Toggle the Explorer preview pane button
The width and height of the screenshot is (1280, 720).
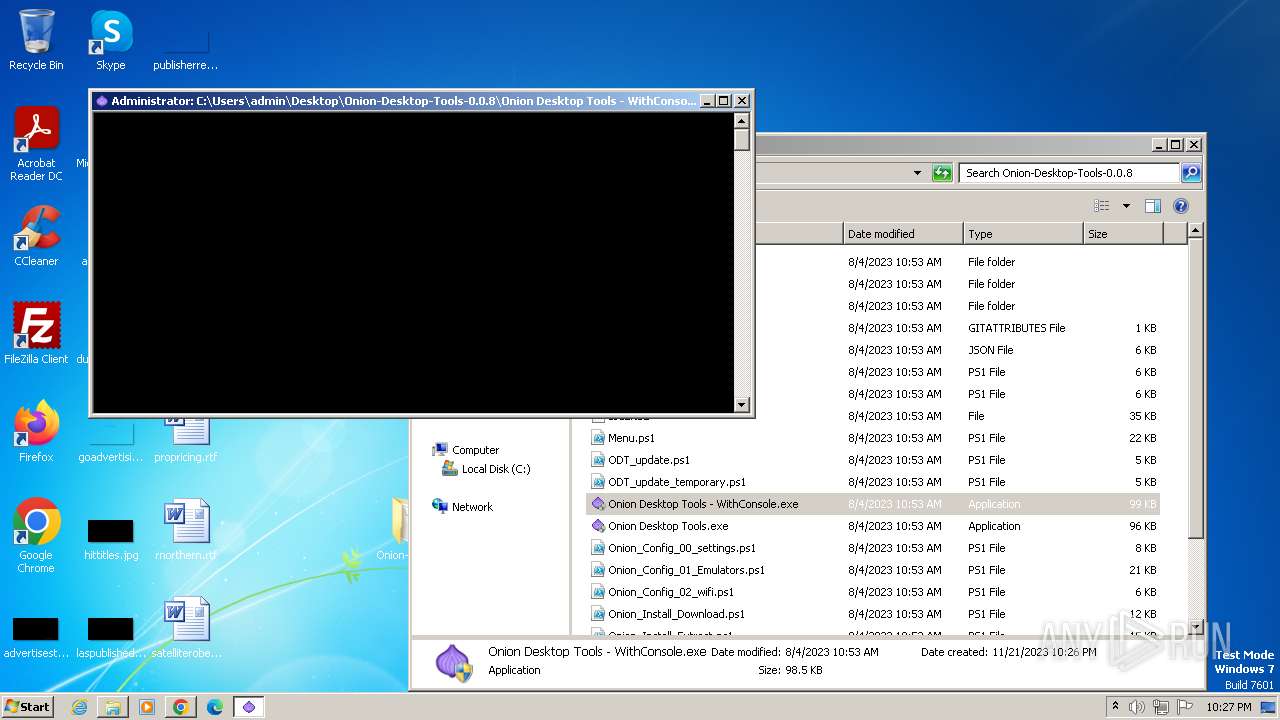tap(1153, 206)
